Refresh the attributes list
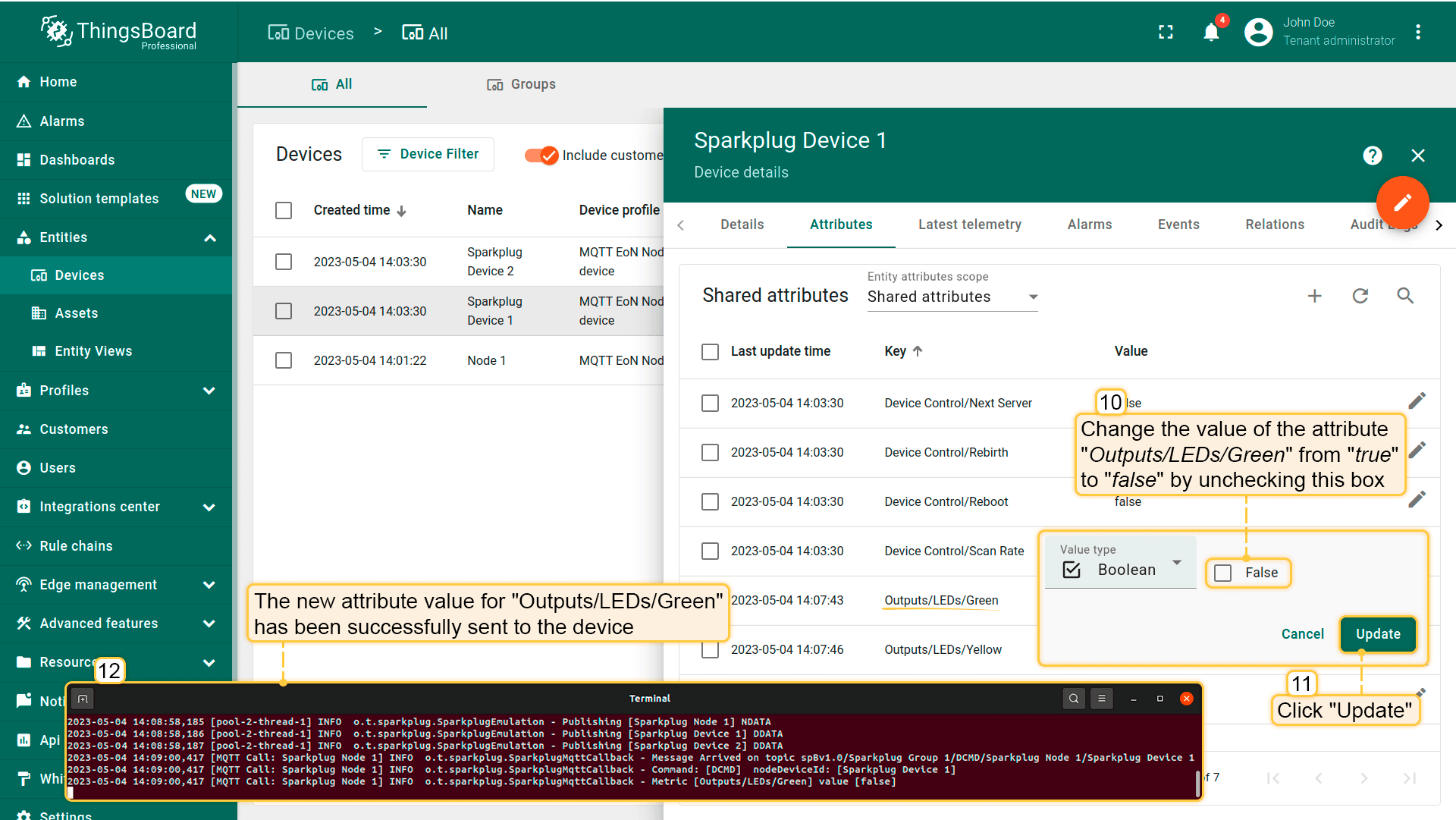The width and height of the screenshot is (1456, 820). [x=1360, y=296]
